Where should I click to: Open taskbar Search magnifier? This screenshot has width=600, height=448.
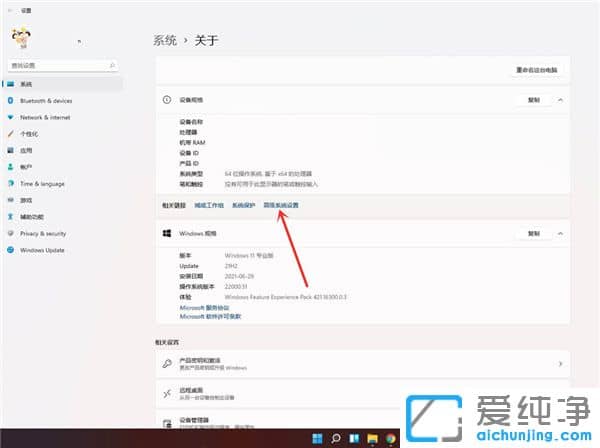[x=336, y=438]
